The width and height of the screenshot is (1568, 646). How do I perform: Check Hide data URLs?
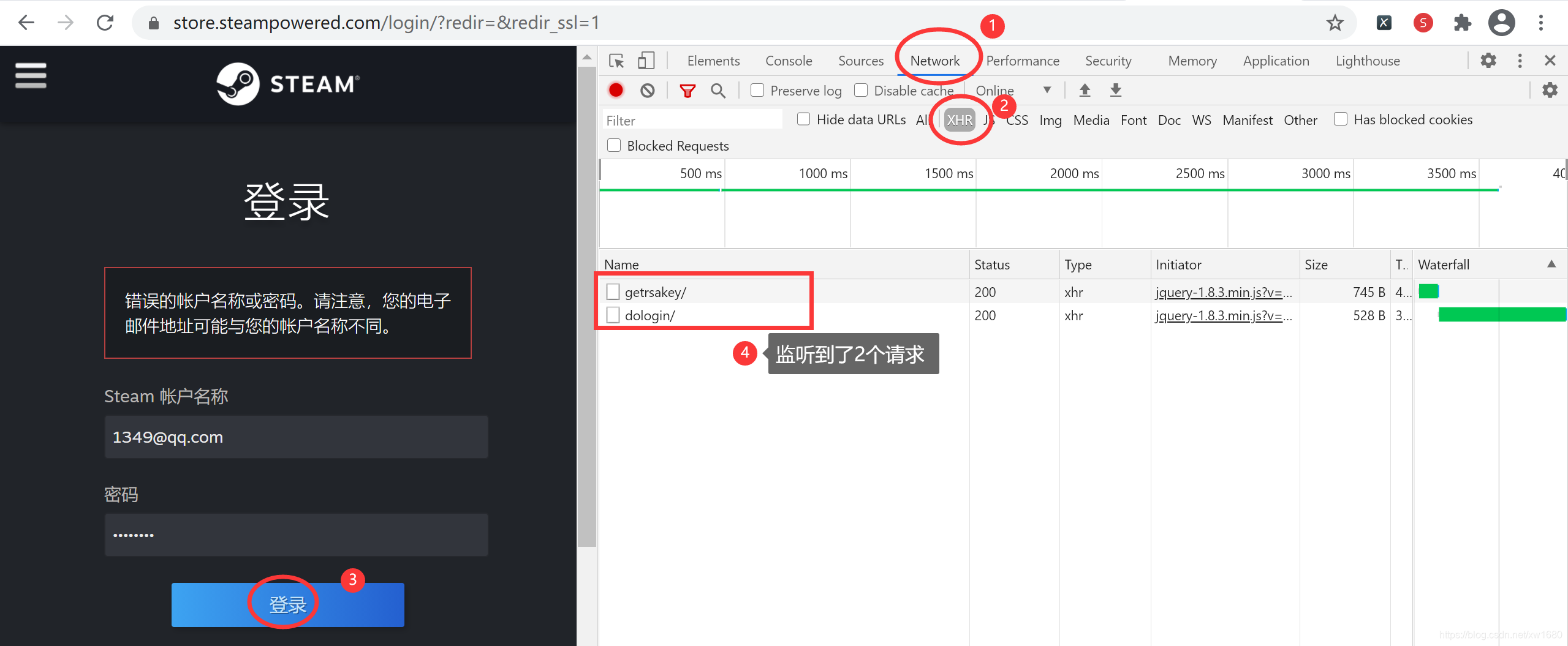tap(803, 119)
